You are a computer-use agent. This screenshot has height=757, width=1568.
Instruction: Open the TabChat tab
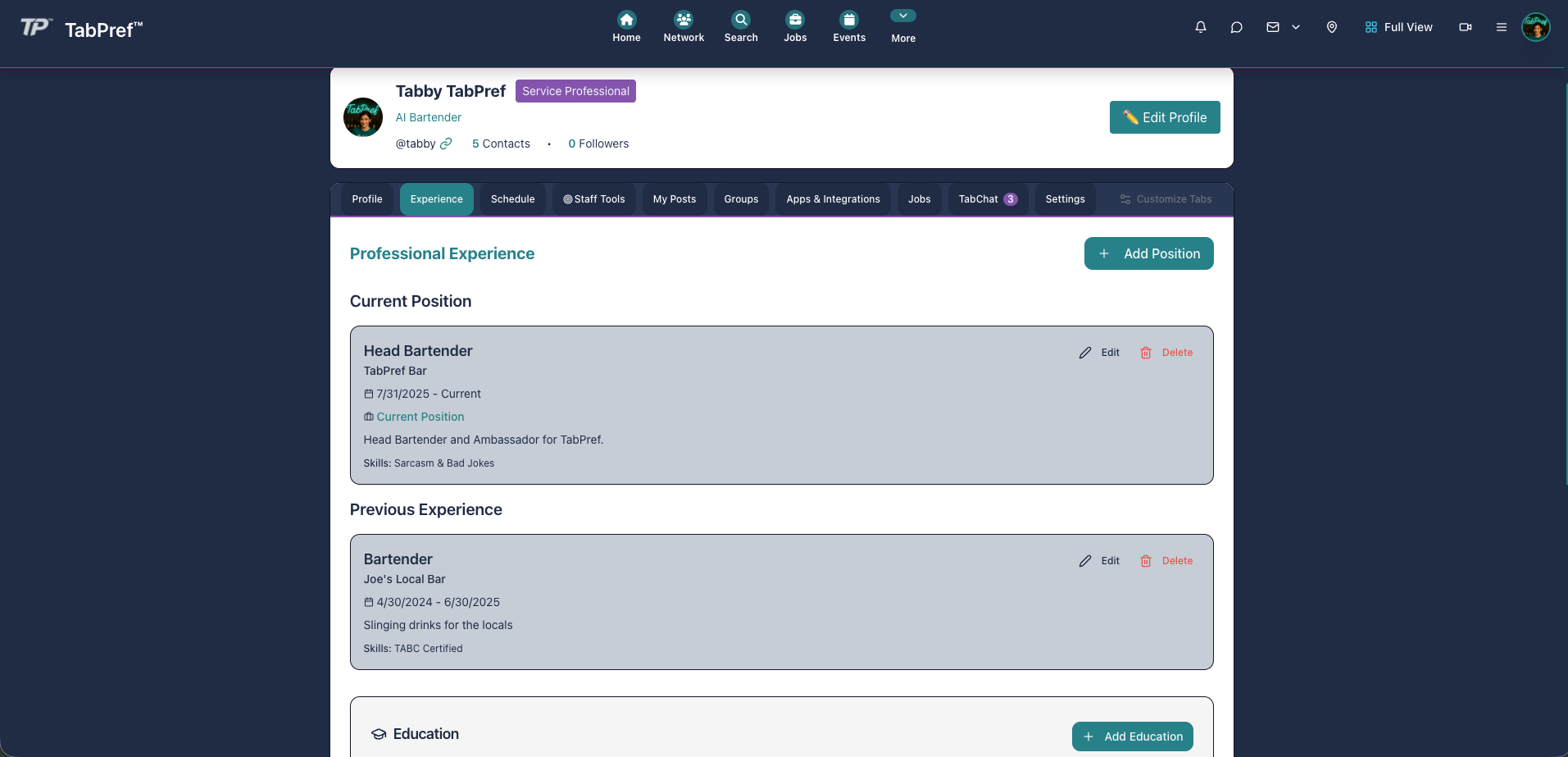point(988,199)
